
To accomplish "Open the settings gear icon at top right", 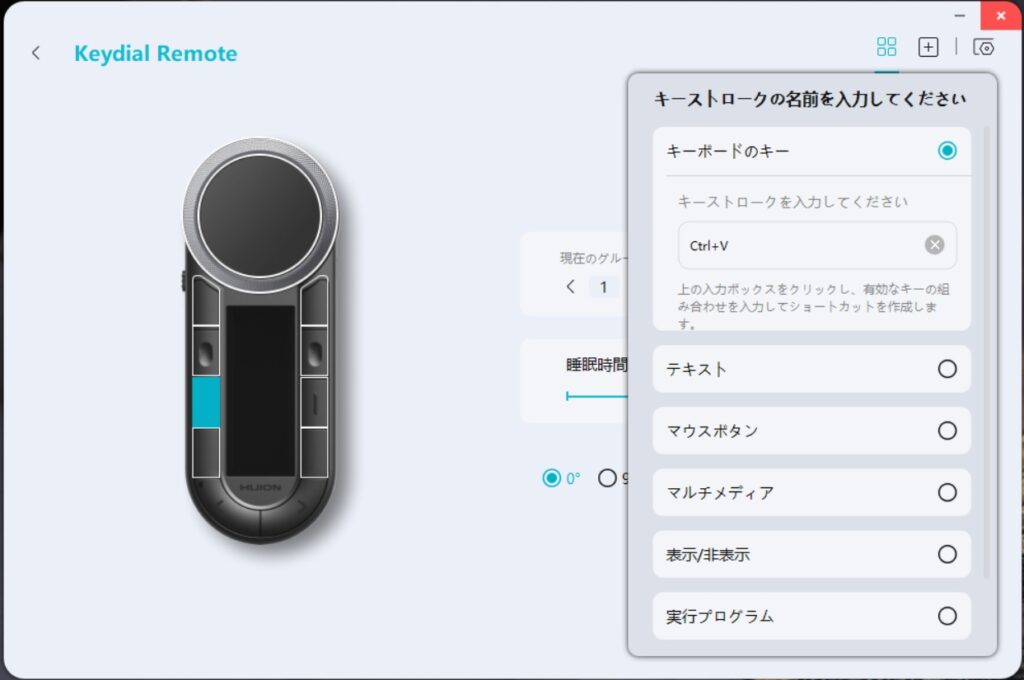I will [x=984, y=47].
